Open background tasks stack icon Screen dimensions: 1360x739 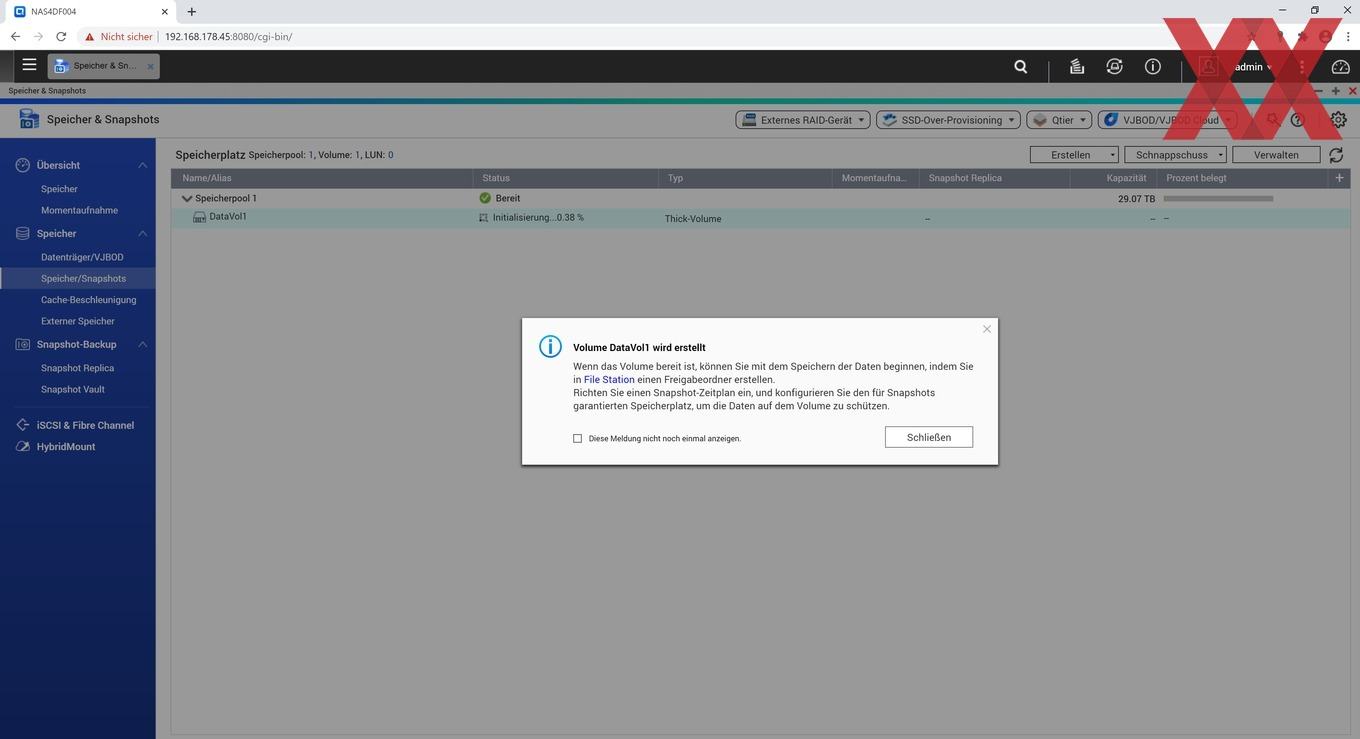(x=1077, y=66)
